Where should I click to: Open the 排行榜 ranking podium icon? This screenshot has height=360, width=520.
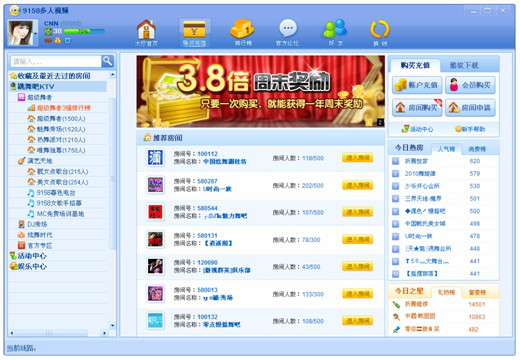(243, 33)
